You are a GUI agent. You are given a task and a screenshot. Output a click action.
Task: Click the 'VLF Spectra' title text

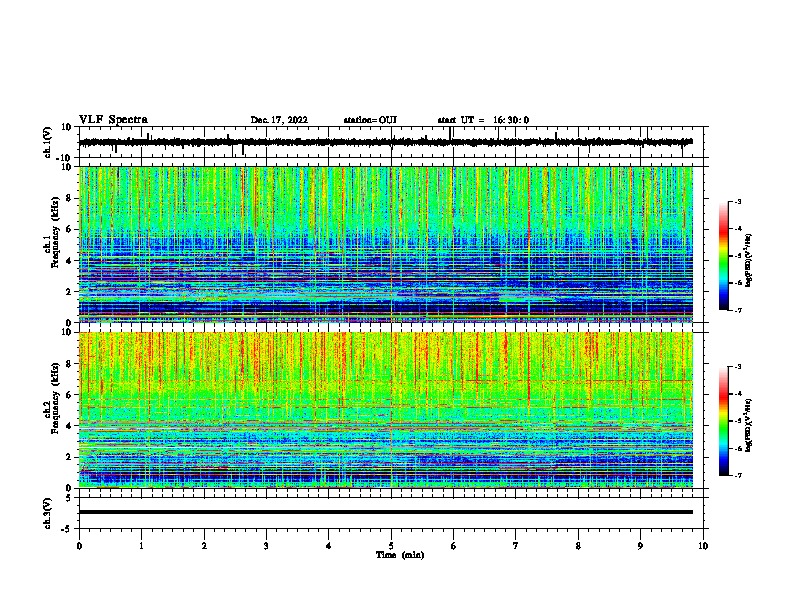tap(113, 119)
